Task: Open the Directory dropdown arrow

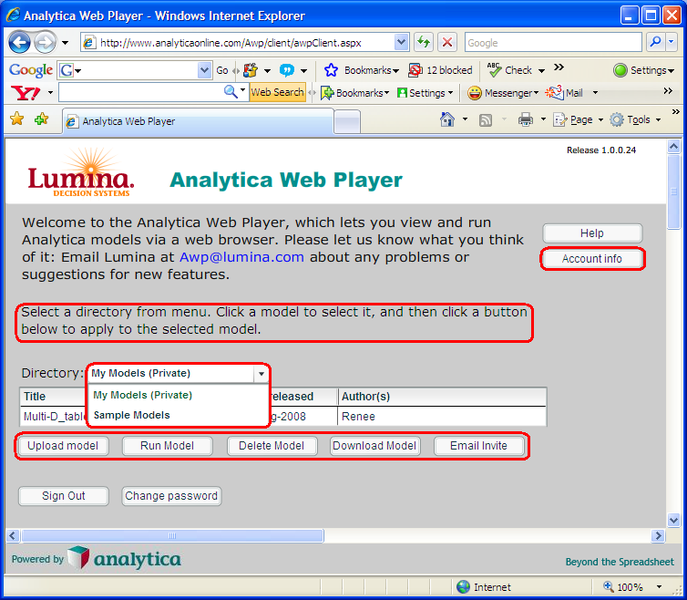Action: (x=261, y=373)
